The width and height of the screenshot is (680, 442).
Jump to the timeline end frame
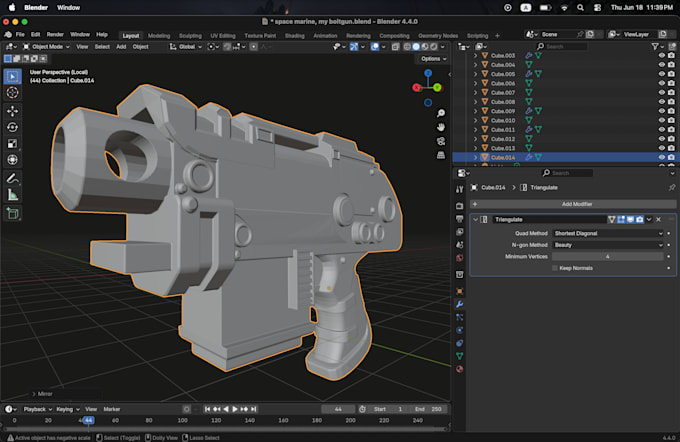pos(254,409)
